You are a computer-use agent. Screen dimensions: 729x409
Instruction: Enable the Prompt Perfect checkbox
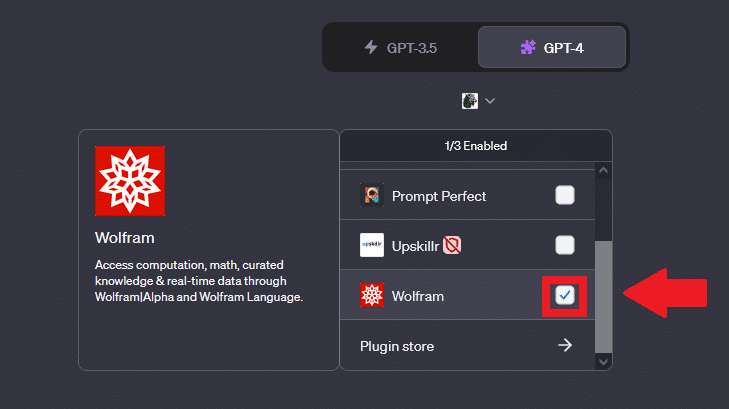click(565, 195)
